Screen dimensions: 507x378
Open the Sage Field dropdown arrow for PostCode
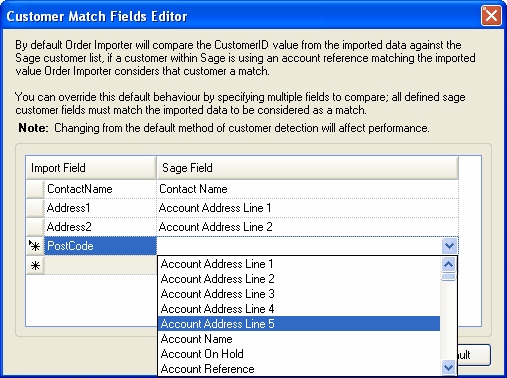(x=449, y=246)
